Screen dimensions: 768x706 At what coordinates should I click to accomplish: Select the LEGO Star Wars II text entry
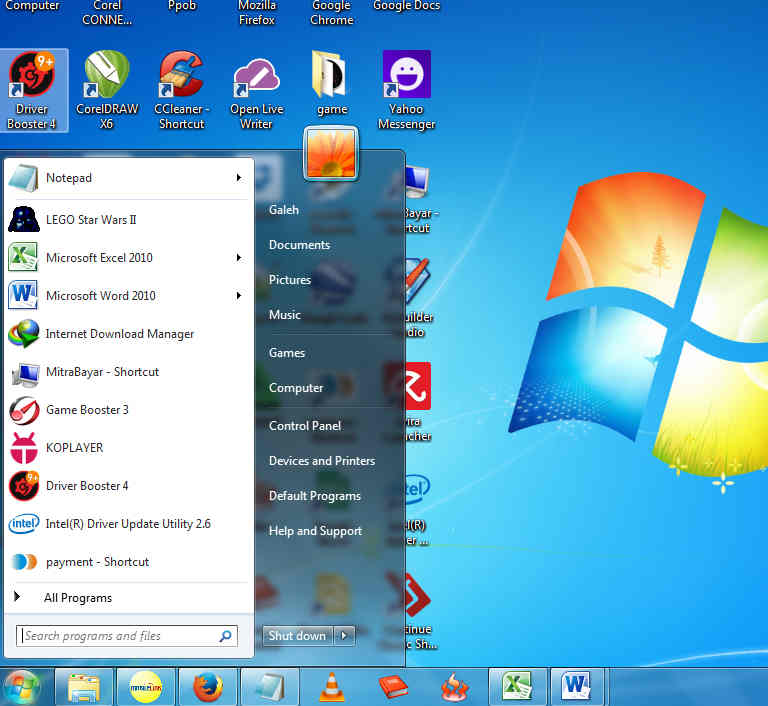(x=91, y=220)
